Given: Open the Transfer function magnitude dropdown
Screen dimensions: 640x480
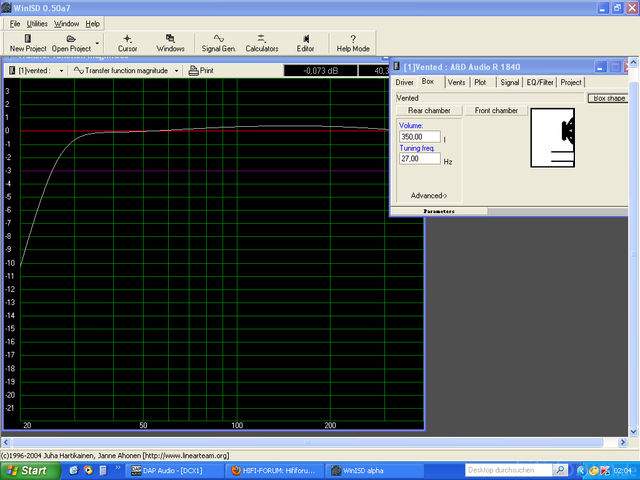Looking at the screenshot, I should [176, 71].
